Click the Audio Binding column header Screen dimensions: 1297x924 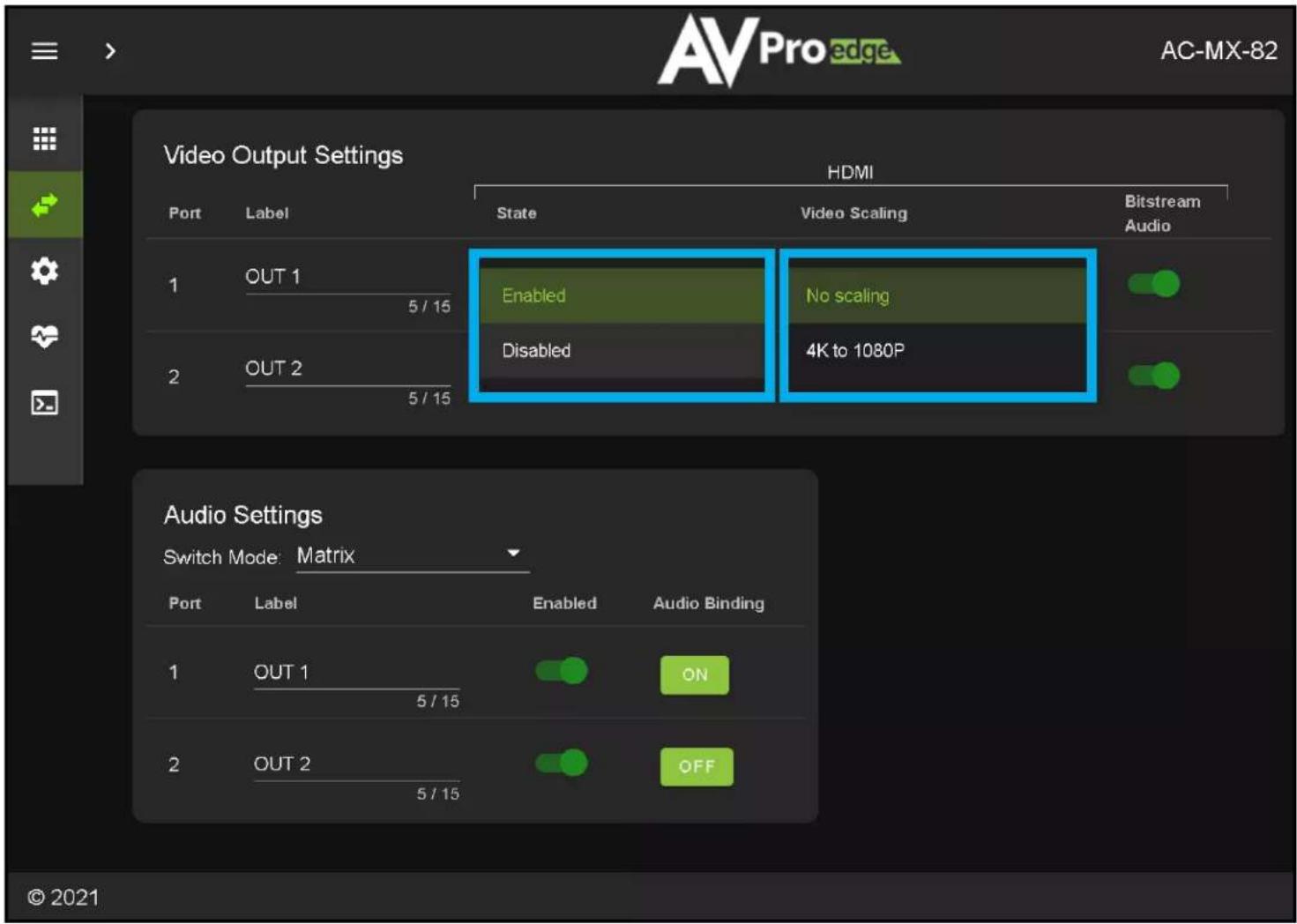tap(709, 603)
